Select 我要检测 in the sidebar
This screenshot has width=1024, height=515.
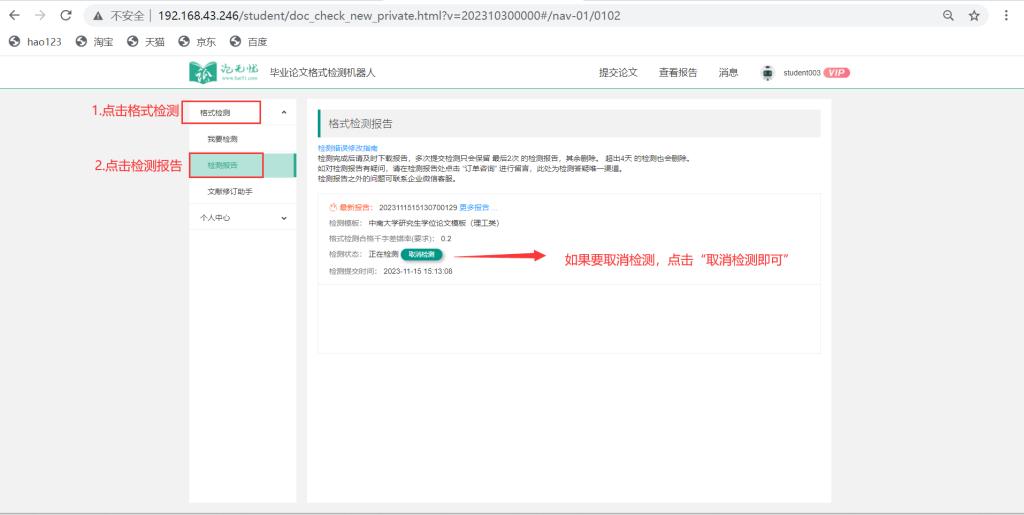[222, 139]
